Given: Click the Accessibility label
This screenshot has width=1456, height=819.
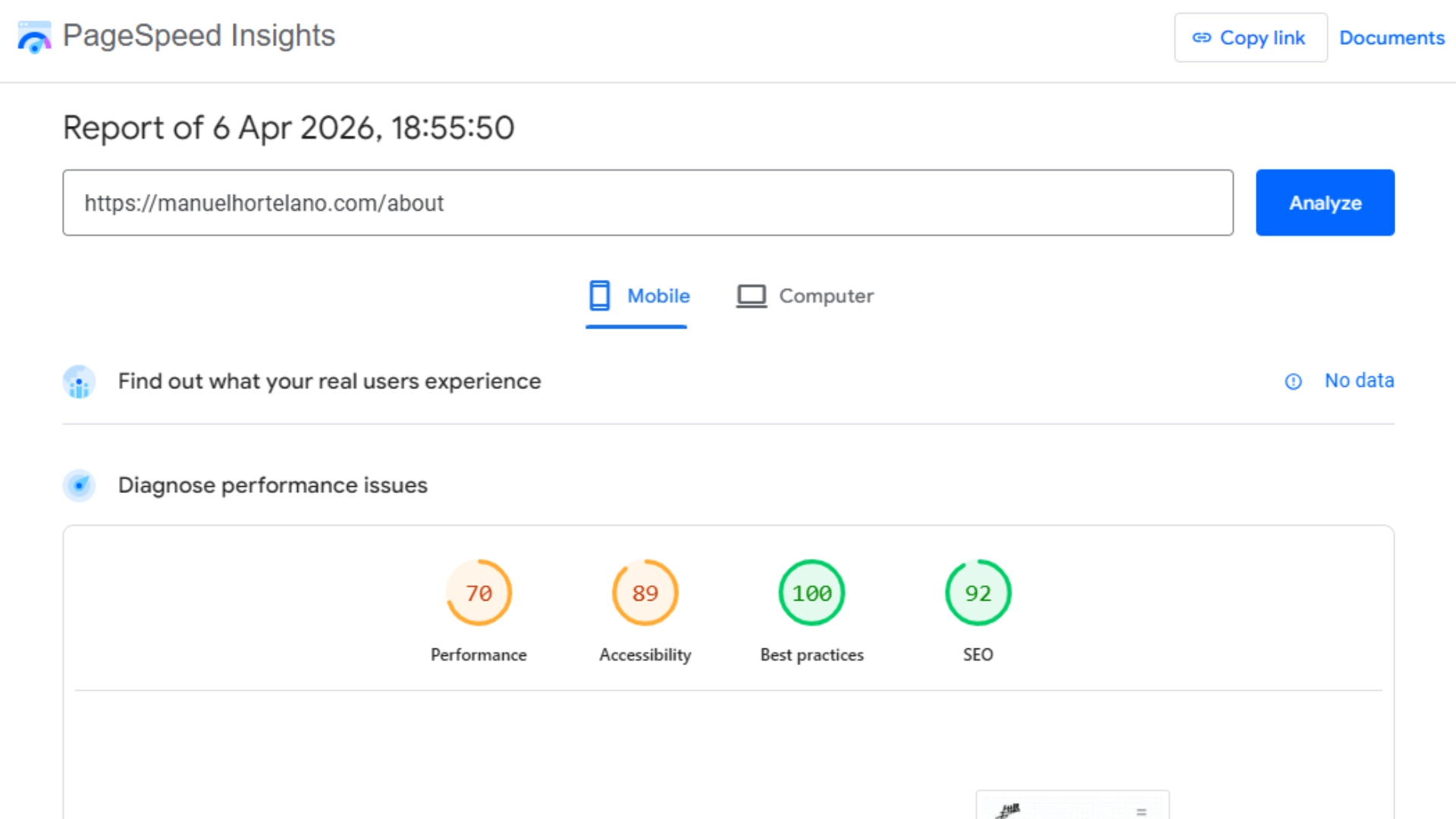Looking at the screenshot, I should point(645,654).
